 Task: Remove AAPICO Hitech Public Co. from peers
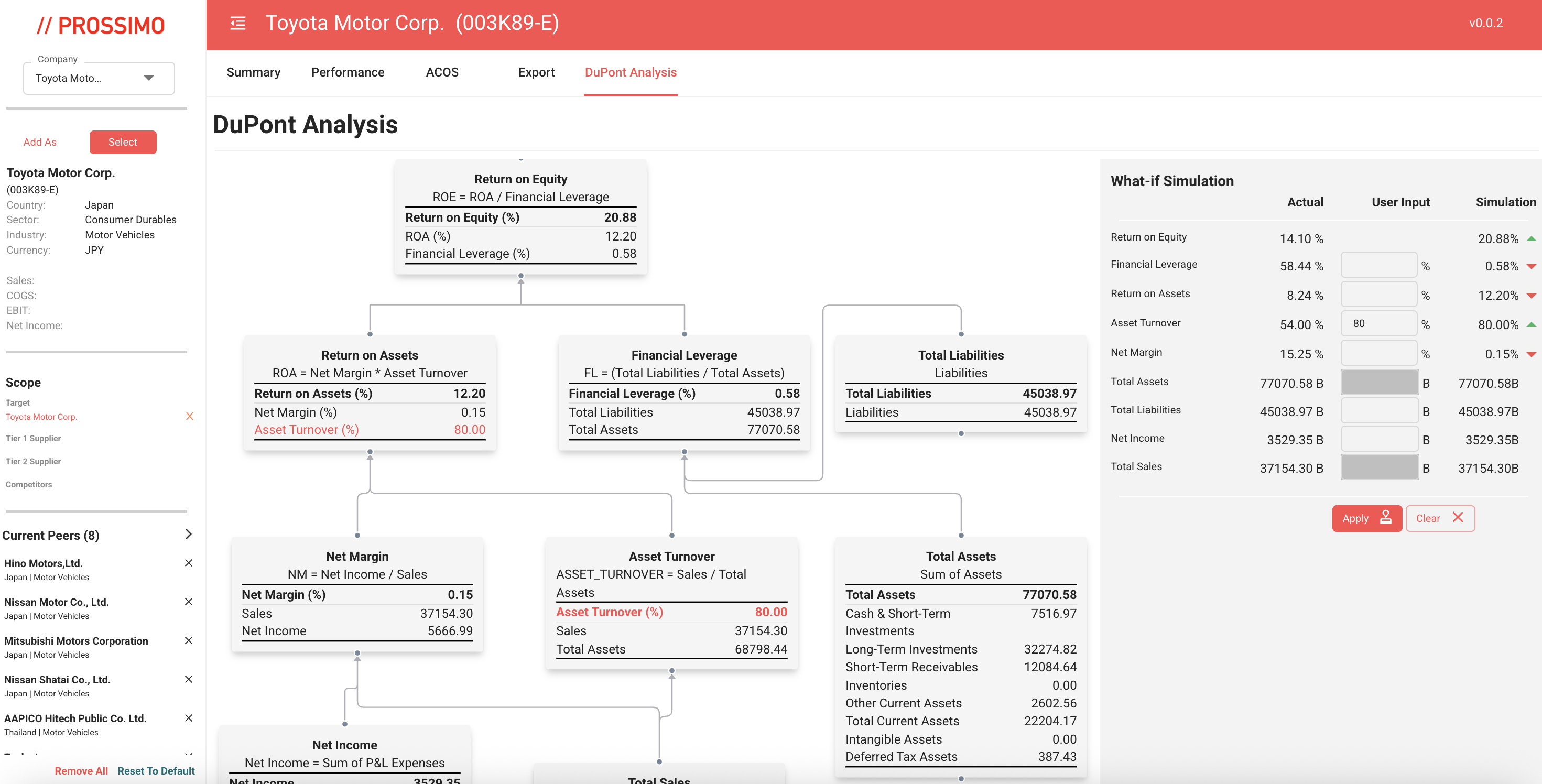tap(189, 719)
